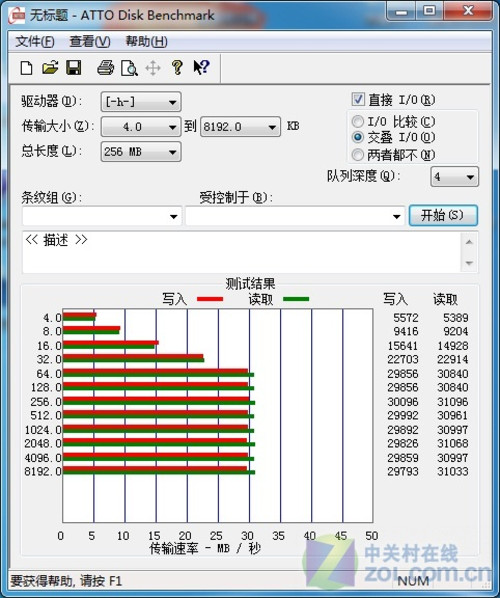The height and width of the screenshot is (598, 500).
Task: Click the 4.0 row label in chart
Action: coord(52,318)
